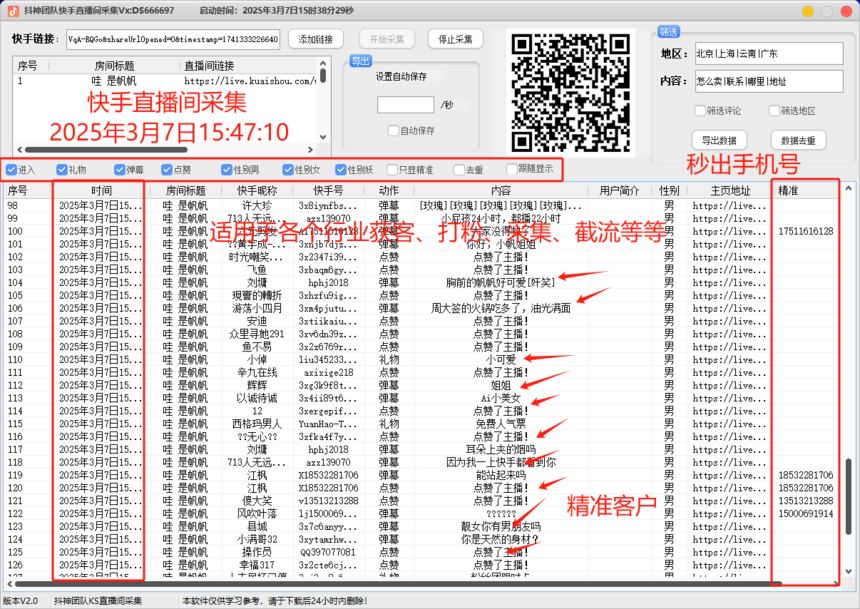Sort by the 主页地址 column header
Screen dimensions: 860x609
730,190
